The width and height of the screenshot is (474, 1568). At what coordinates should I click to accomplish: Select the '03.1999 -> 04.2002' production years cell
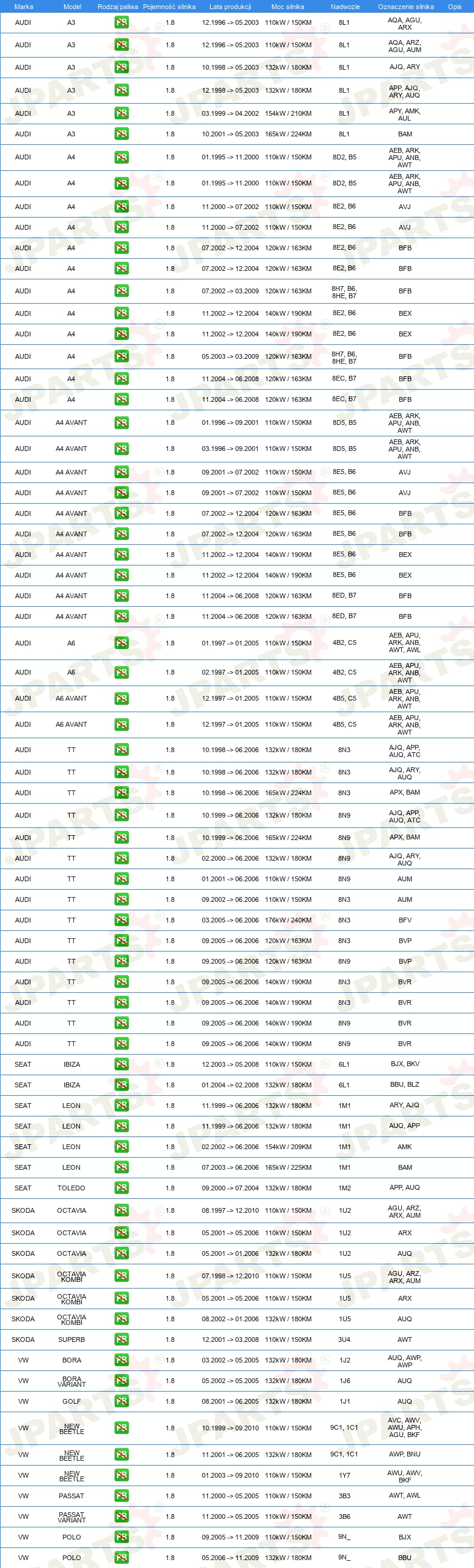pyautogui.click(x=230, y=113)
